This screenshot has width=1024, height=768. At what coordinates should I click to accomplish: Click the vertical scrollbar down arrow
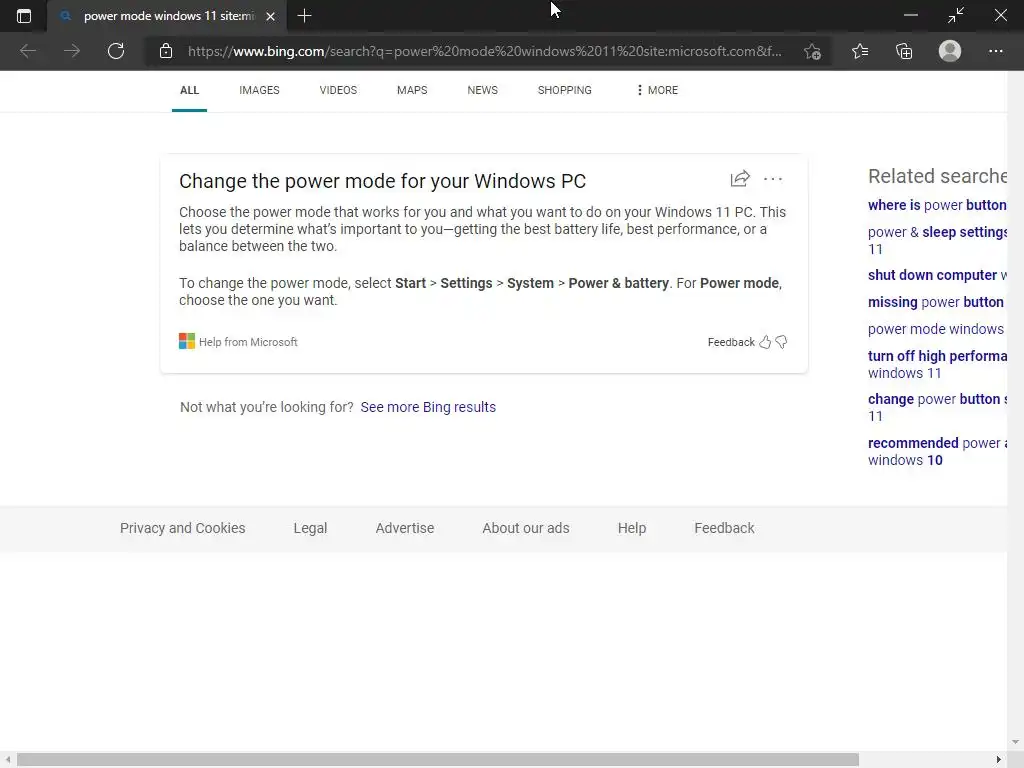pos(1015,742)
